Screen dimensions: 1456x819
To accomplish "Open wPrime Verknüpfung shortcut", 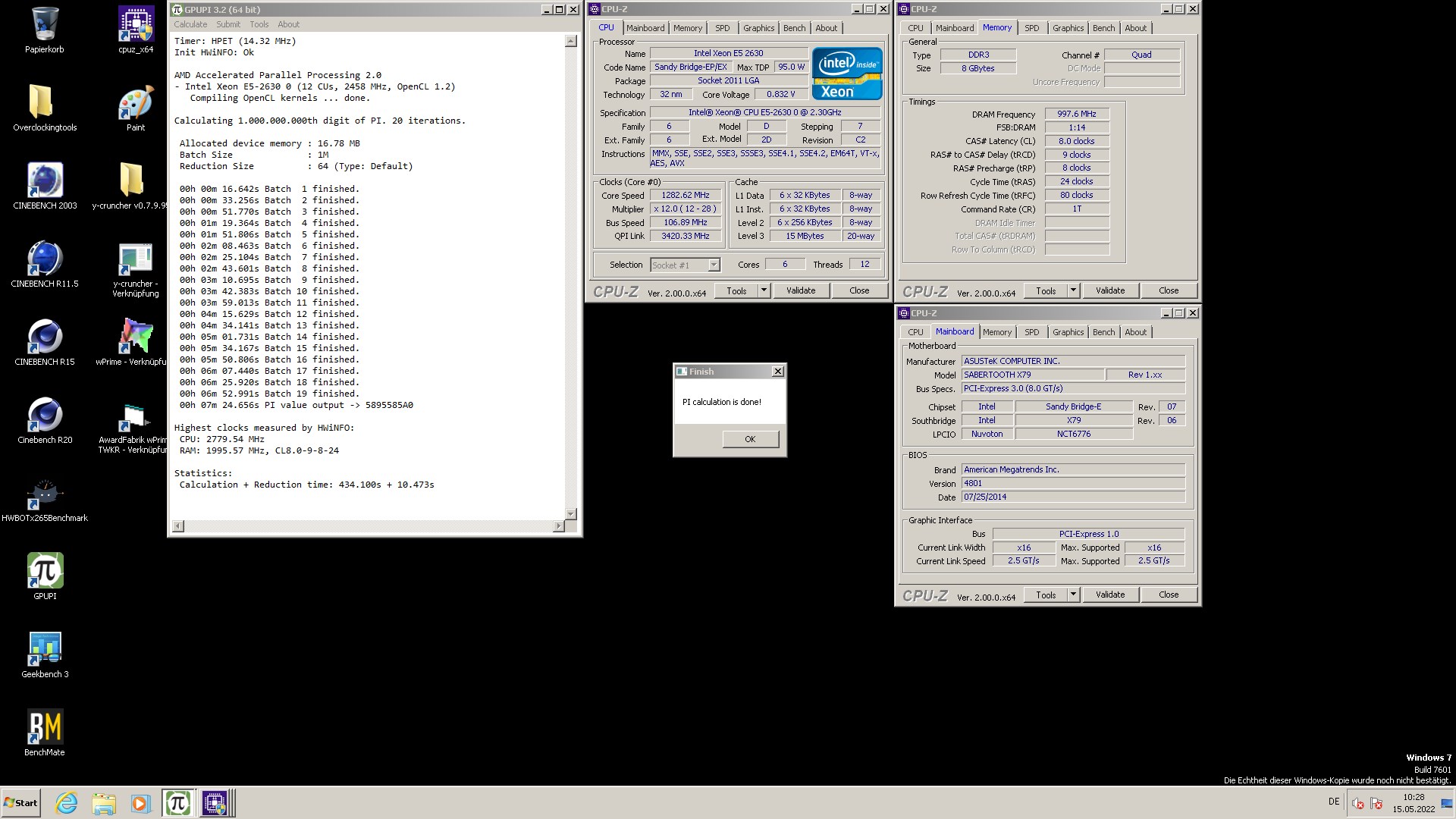I will pyautogui.click(x=132, y=342).
